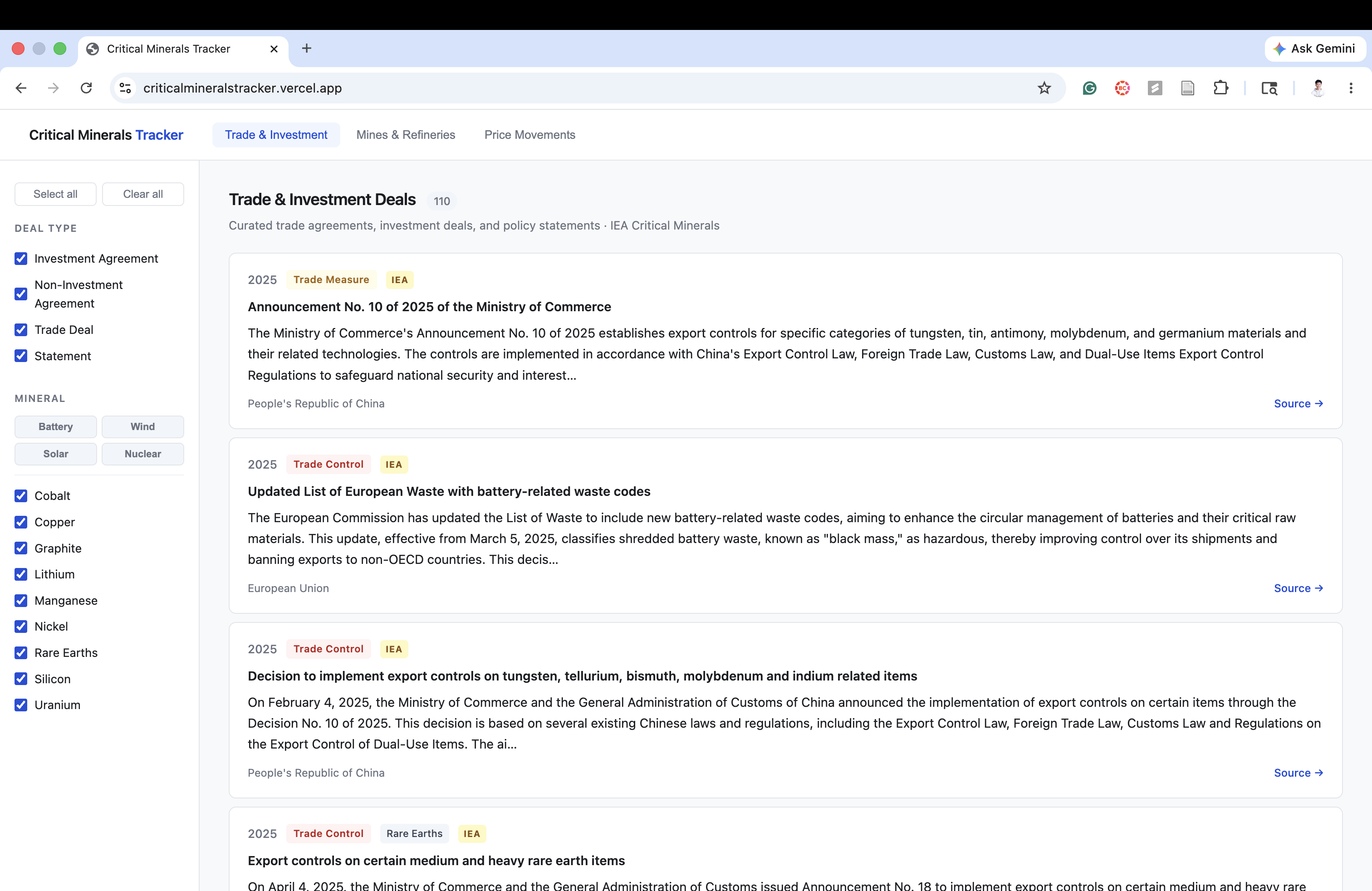This screenshot has height=891, width=1372.
Task: Disable the Uranium checkbox
Action: 21,705
